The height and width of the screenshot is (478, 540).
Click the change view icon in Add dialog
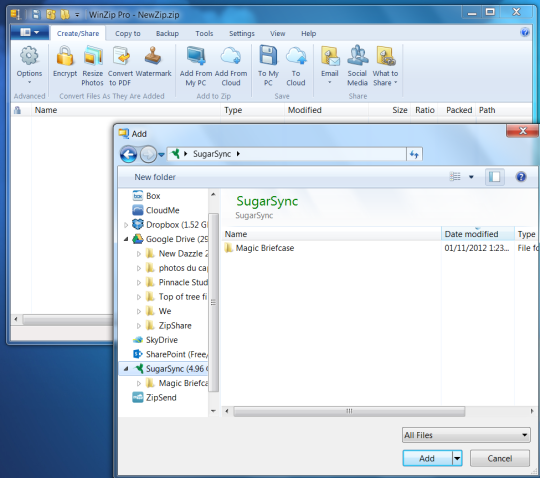tap(455, 177)
